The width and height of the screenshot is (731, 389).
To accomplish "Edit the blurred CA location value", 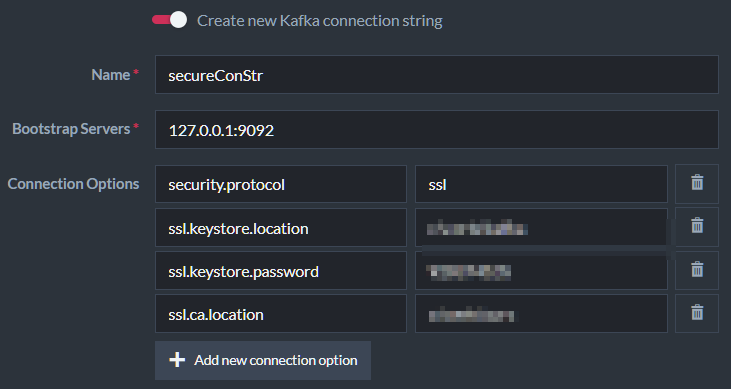I will [541, 313].
